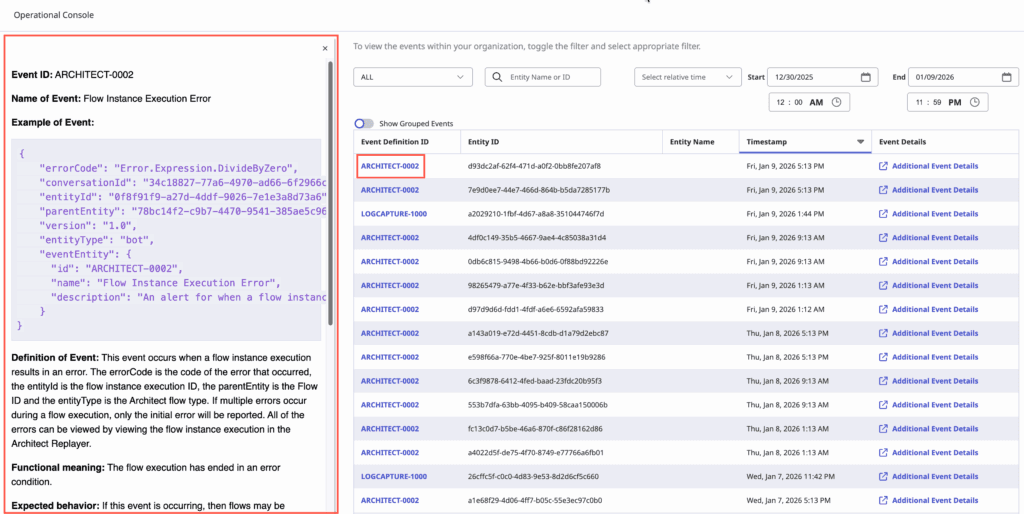Click the left panel vertical scrollbar
The width and height of the screenshot is (1024, 514).
click(331, 194)
